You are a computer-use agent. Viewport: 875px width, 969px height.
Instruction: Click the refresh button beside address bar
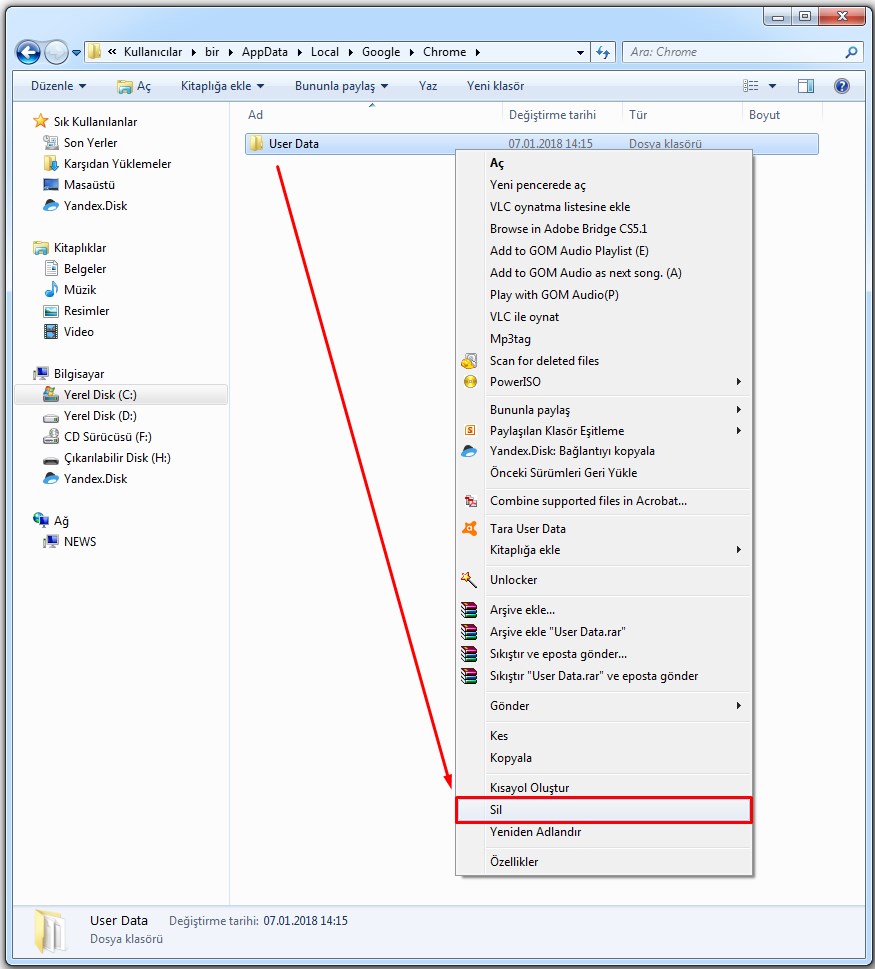603,52
